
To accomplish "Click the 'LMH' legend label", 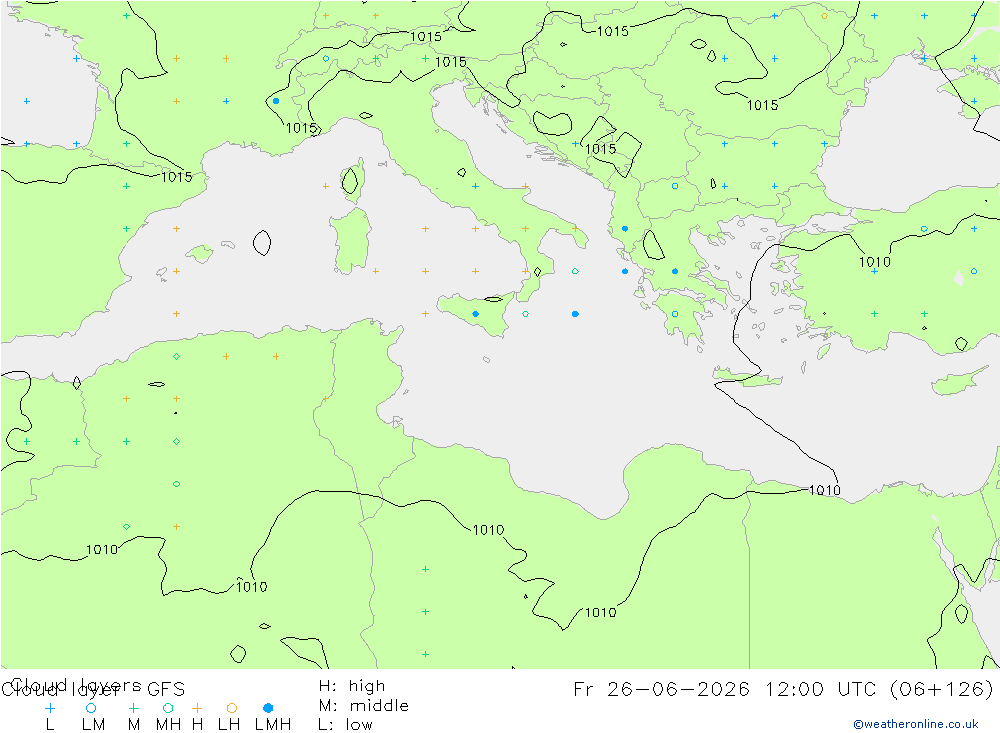I will [273, 725].
